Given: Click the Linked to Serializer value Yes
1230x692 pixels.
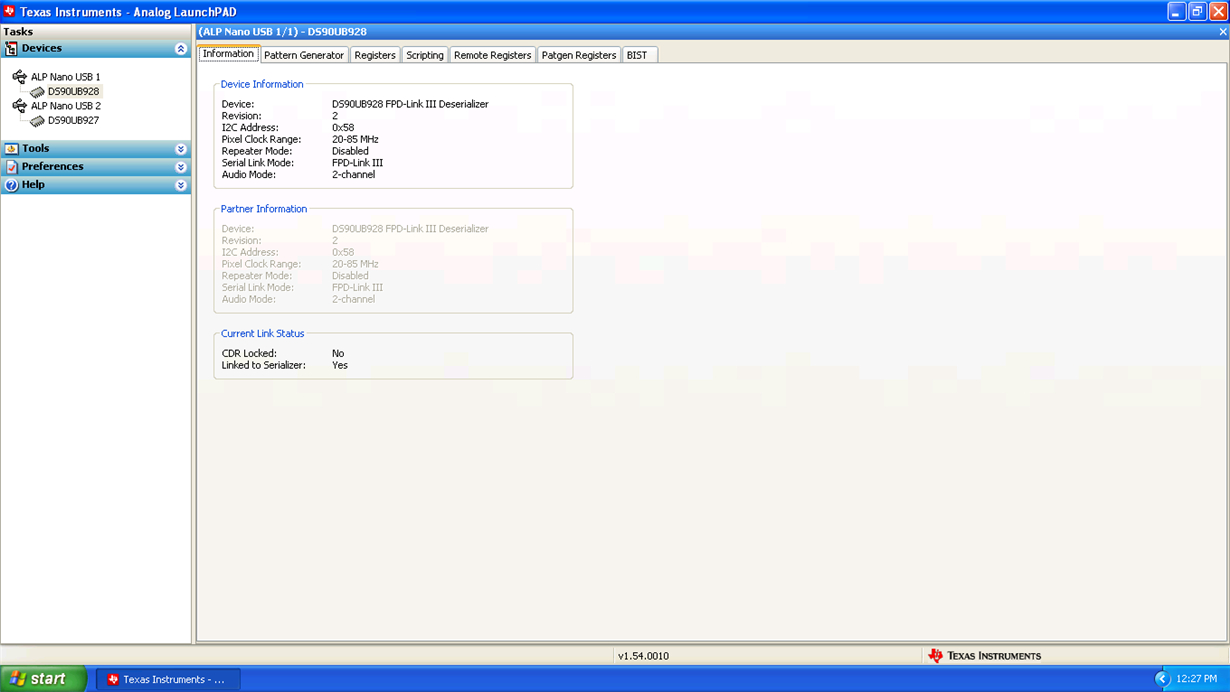Looking at the screenshot, I should pyautogui.click(x=340, y=366).
